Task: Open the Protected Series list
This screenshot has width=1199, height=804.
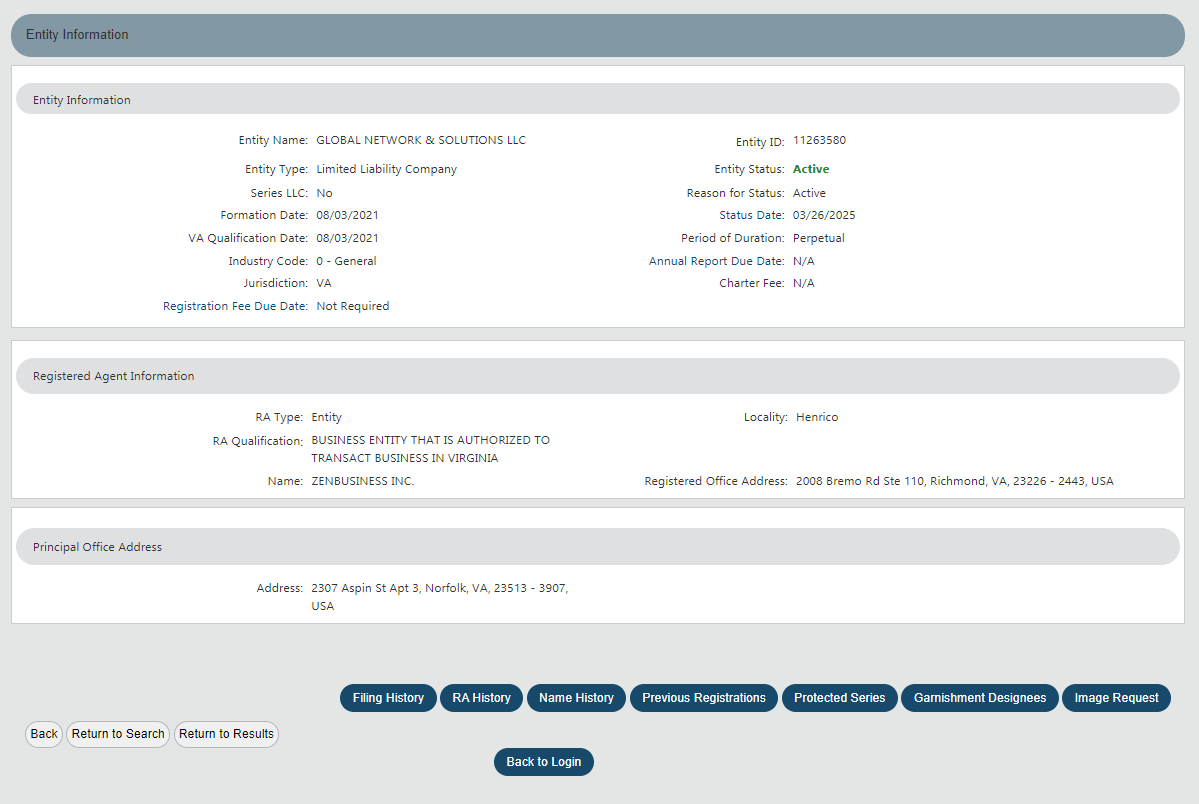Action: pyautogui.click(x=839, y=698)
